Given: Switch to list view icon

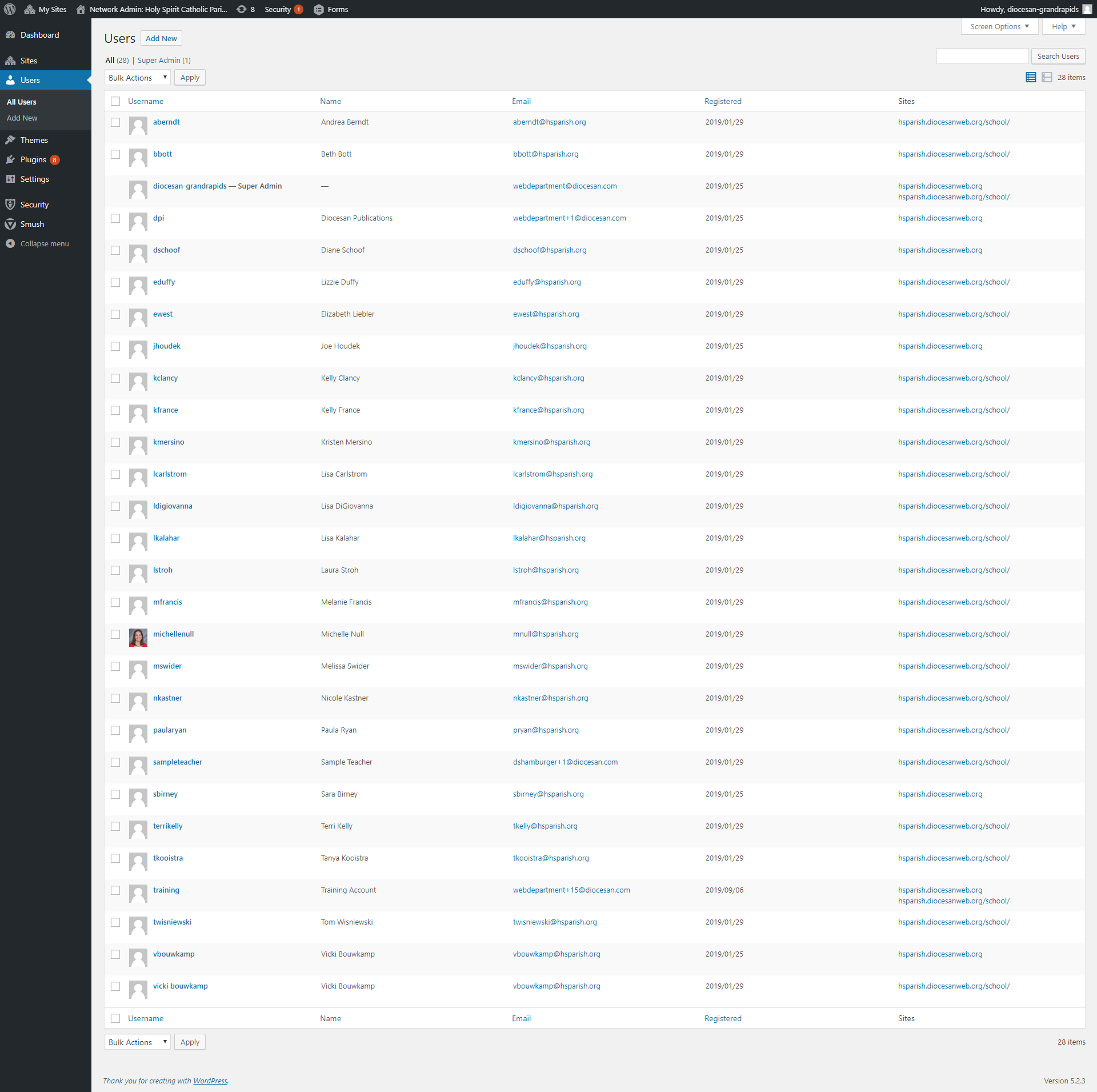Looking at the screenshot, I should (x=1031, y=77).
